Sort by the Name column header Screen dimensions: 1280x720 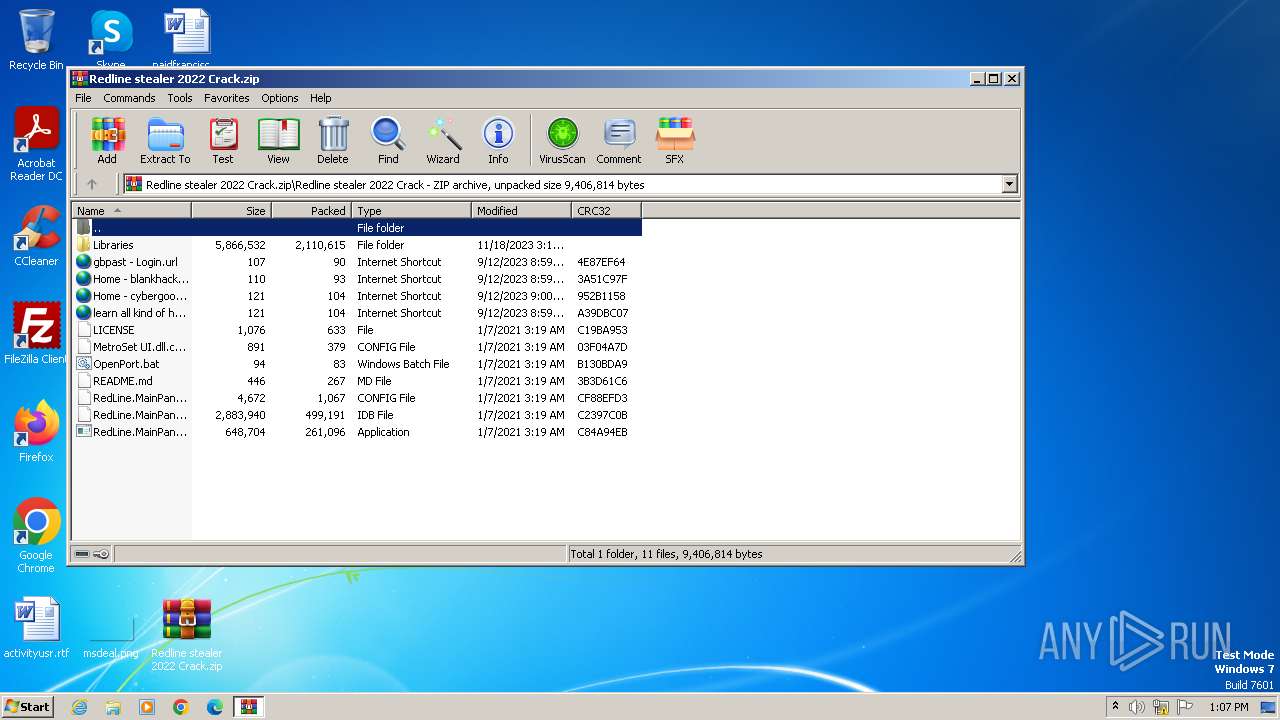[x=131, y=210]
